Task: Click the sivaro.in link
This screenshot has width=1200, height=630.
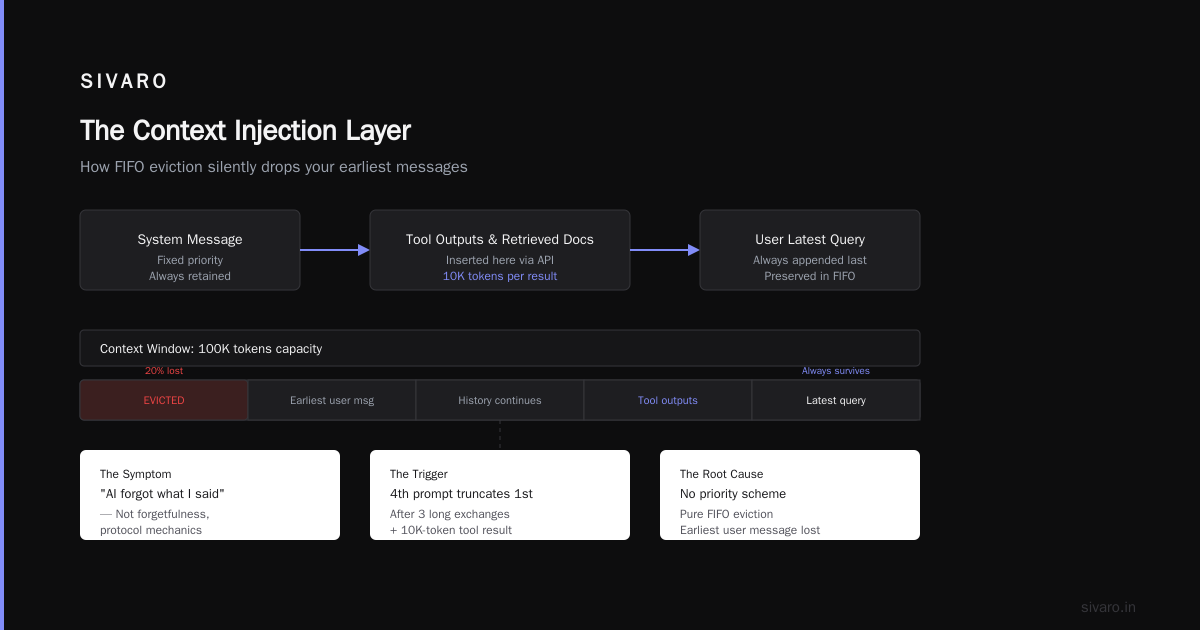Action: pyautogui.click(x=1108, y=607)
